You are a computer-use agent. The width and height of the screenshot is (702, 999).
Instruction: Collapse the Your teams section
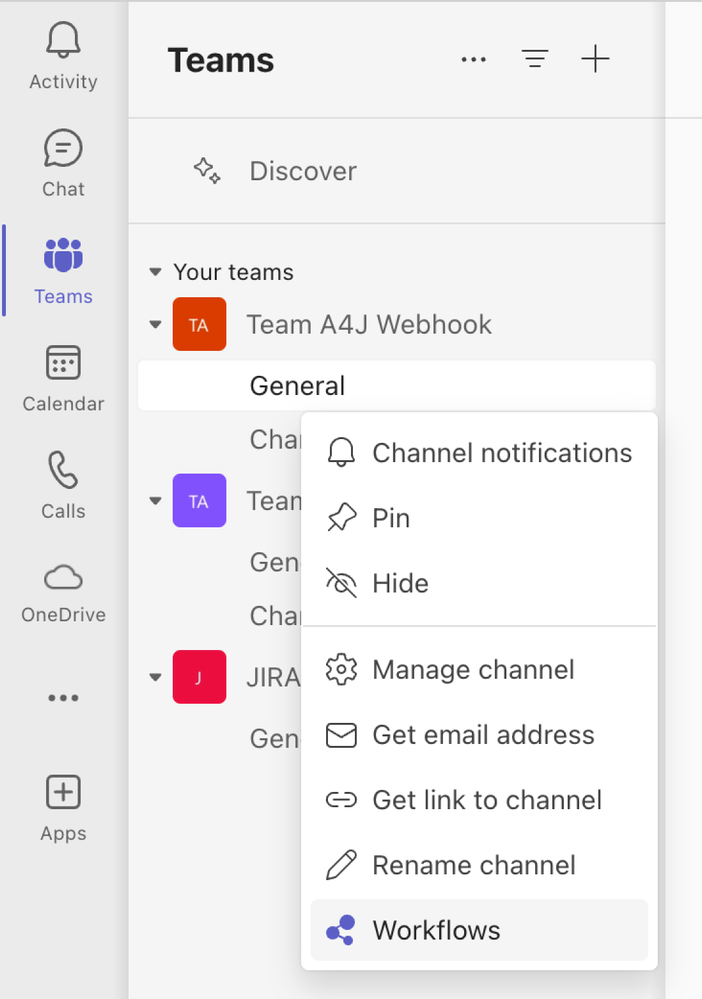tap(155, 272)
